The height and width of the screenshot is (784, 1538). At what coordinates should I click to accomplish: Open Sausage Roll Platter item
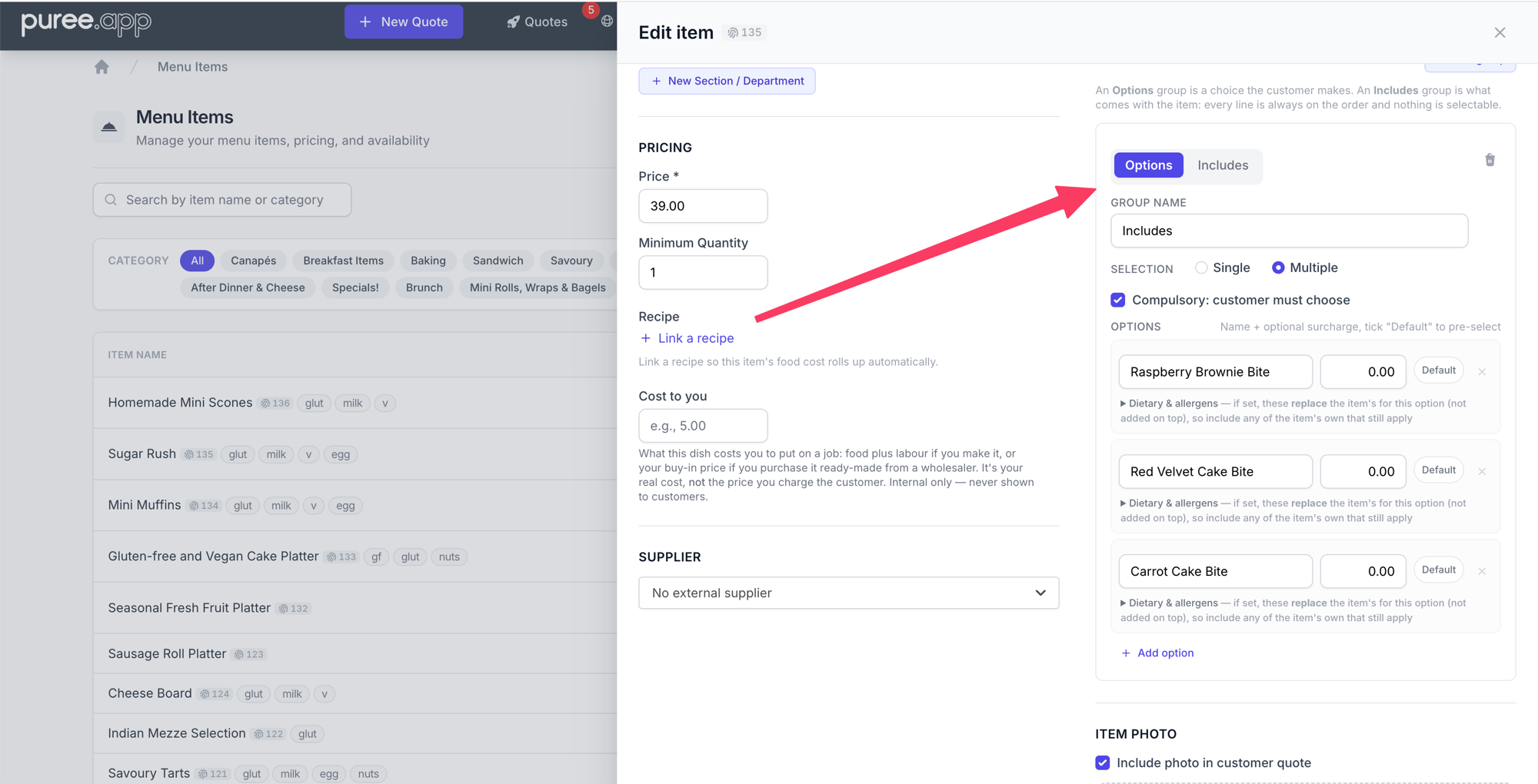click(167, 653)
